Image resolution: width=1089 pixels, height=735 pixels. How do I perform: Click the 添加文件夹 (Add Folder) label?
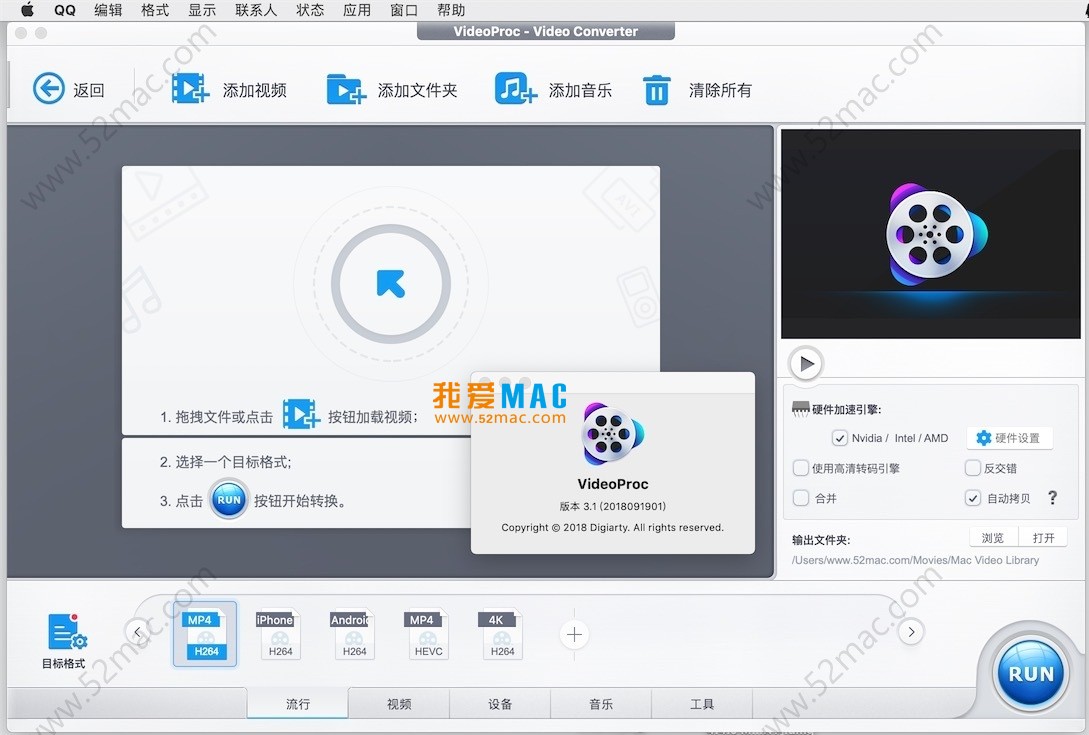[x=417, y=90]
